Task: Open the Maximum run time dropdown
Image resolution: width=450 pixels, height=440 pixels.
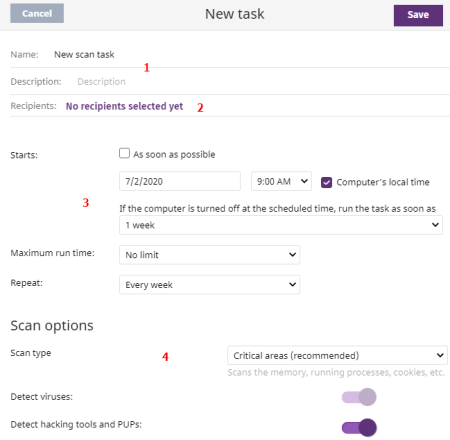Action: click(210, 255)
